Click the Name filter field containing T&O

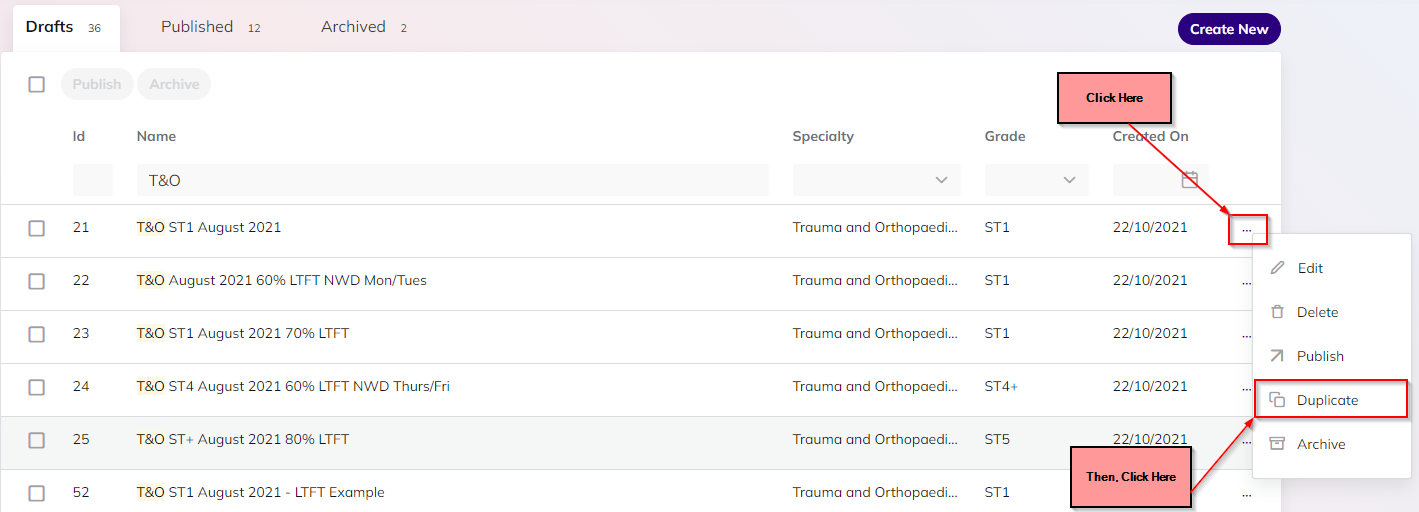453,180
